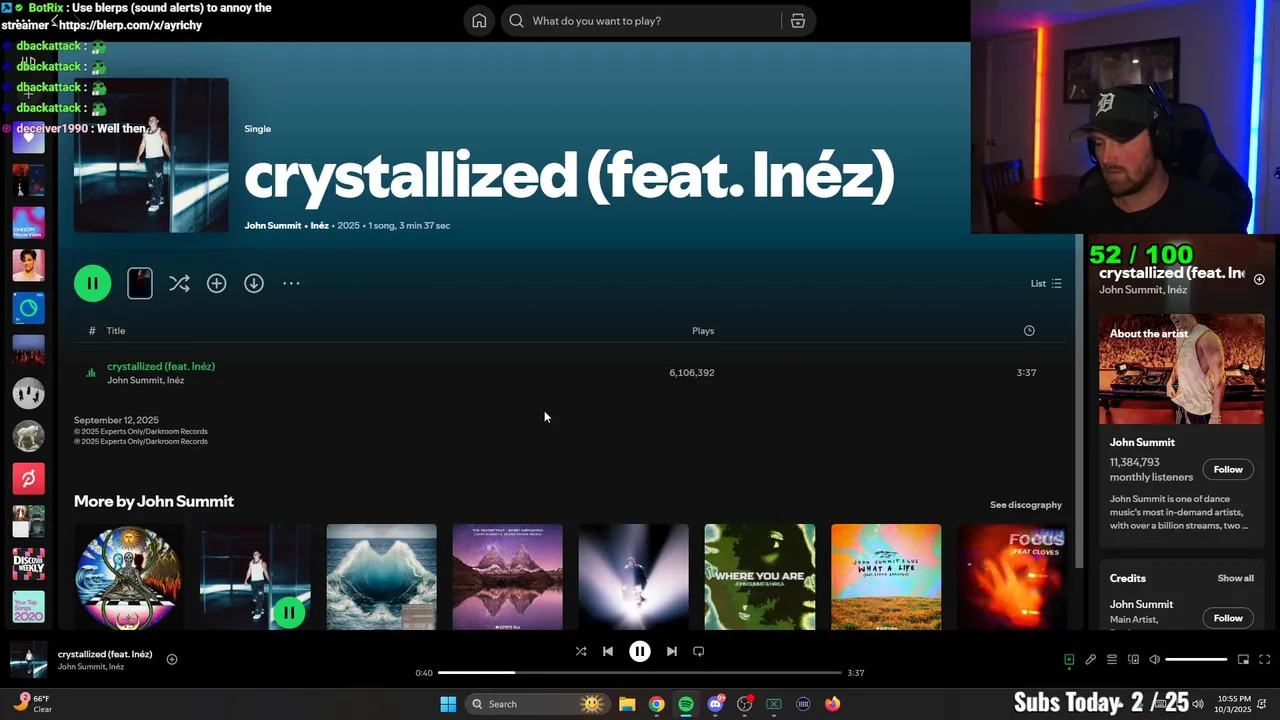1280x720 pixels.
Task: Open the Windows Start menu
Action: 448,704
